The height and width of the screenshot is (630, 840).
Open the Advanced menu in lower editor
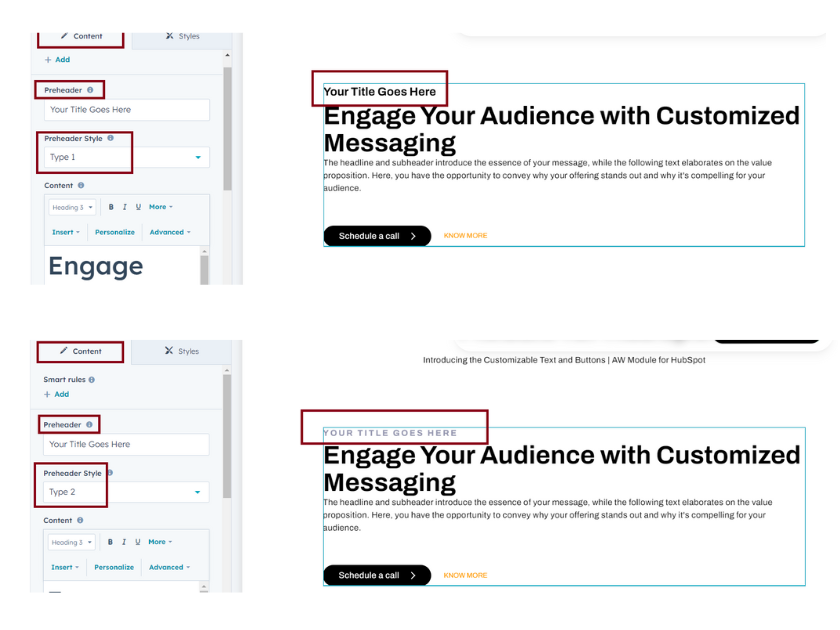coord(169,567)
